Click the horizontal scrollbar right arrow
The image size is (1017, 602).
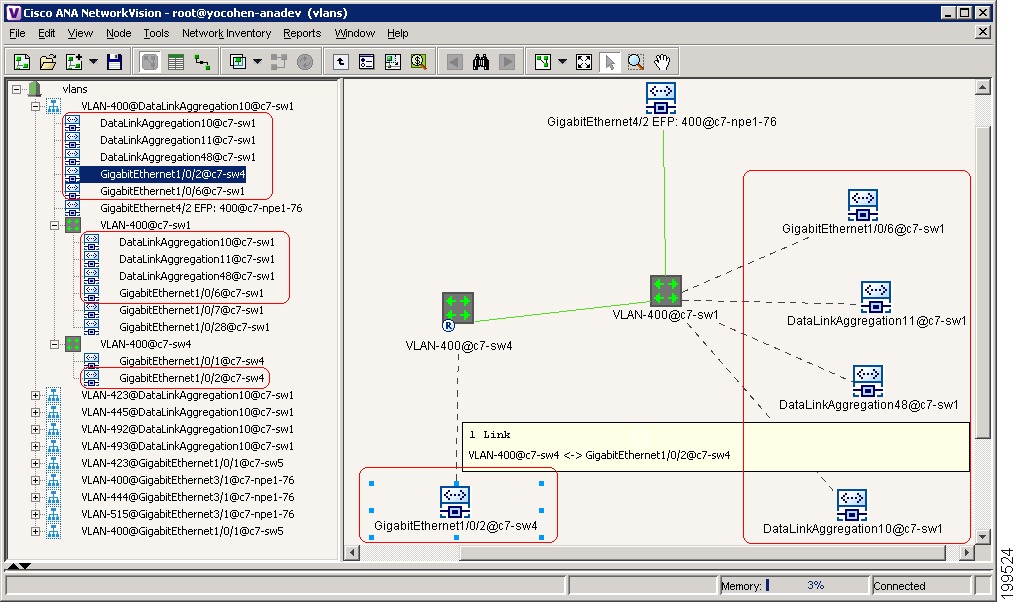[967, 553]
